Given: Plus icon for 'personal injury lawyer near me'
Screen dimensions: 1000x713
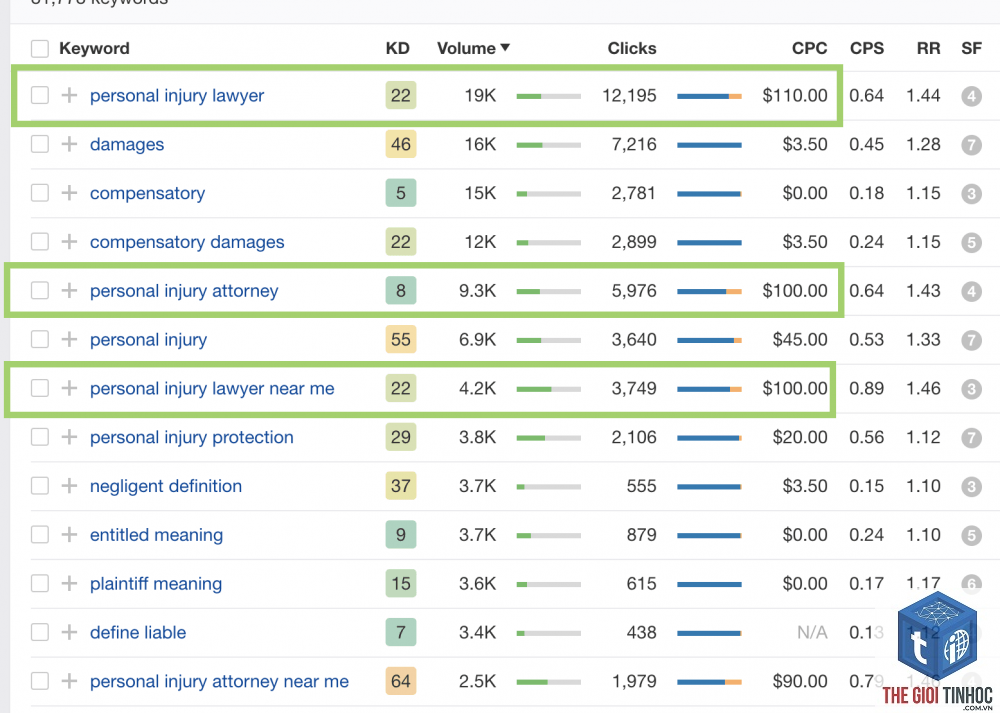Looking at the screenshot, I should [x=69, y=388].
